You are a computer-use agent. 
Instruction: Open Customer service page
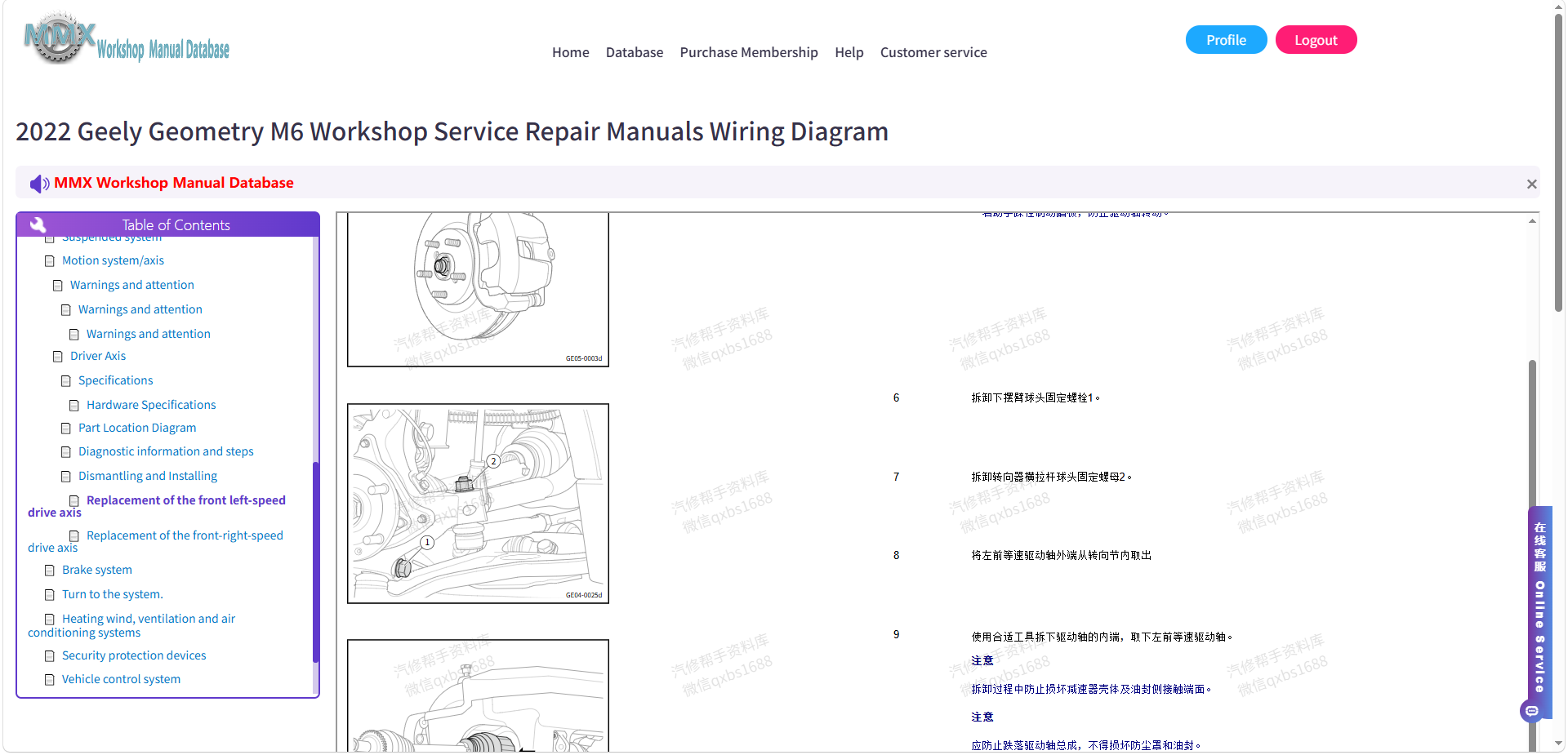[x=933, y=52]
